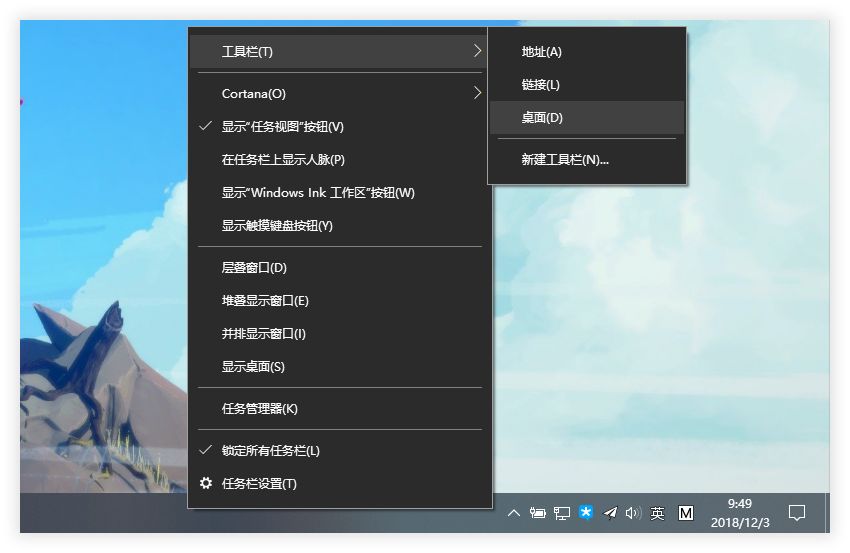Open 任务管理器(K)

tap(340, 409)
